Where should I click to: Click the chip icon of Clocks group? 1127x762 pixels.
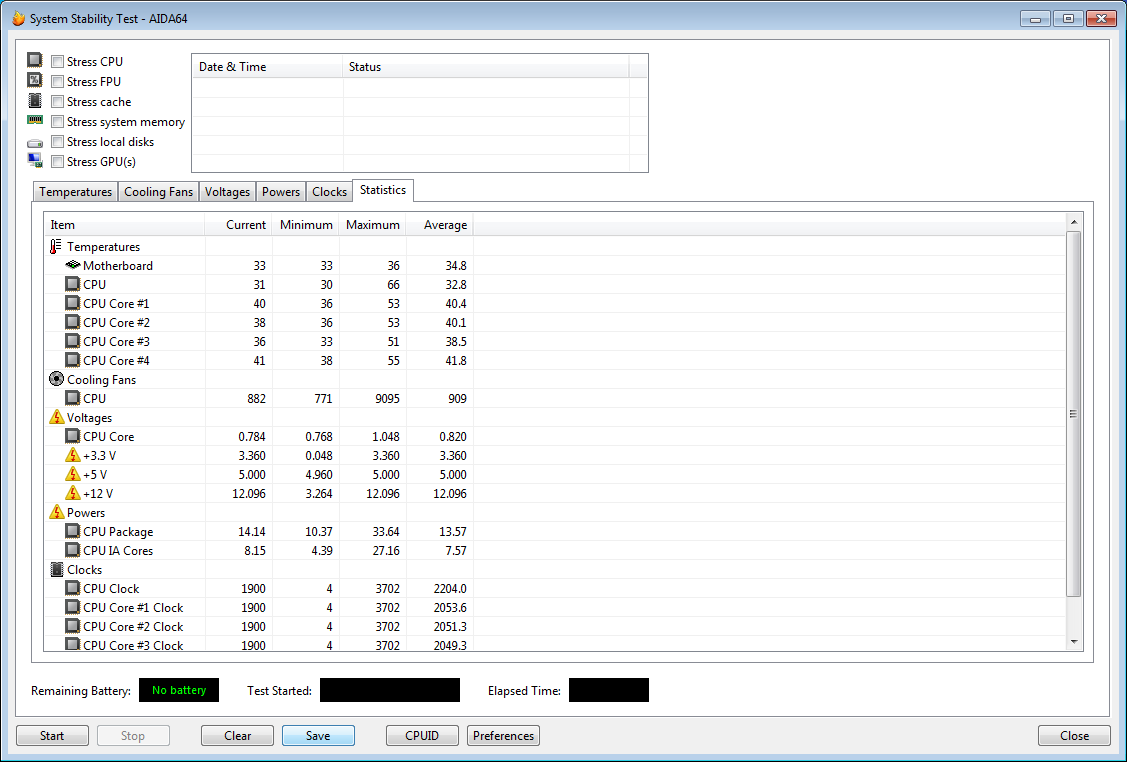tap(57, 569)
